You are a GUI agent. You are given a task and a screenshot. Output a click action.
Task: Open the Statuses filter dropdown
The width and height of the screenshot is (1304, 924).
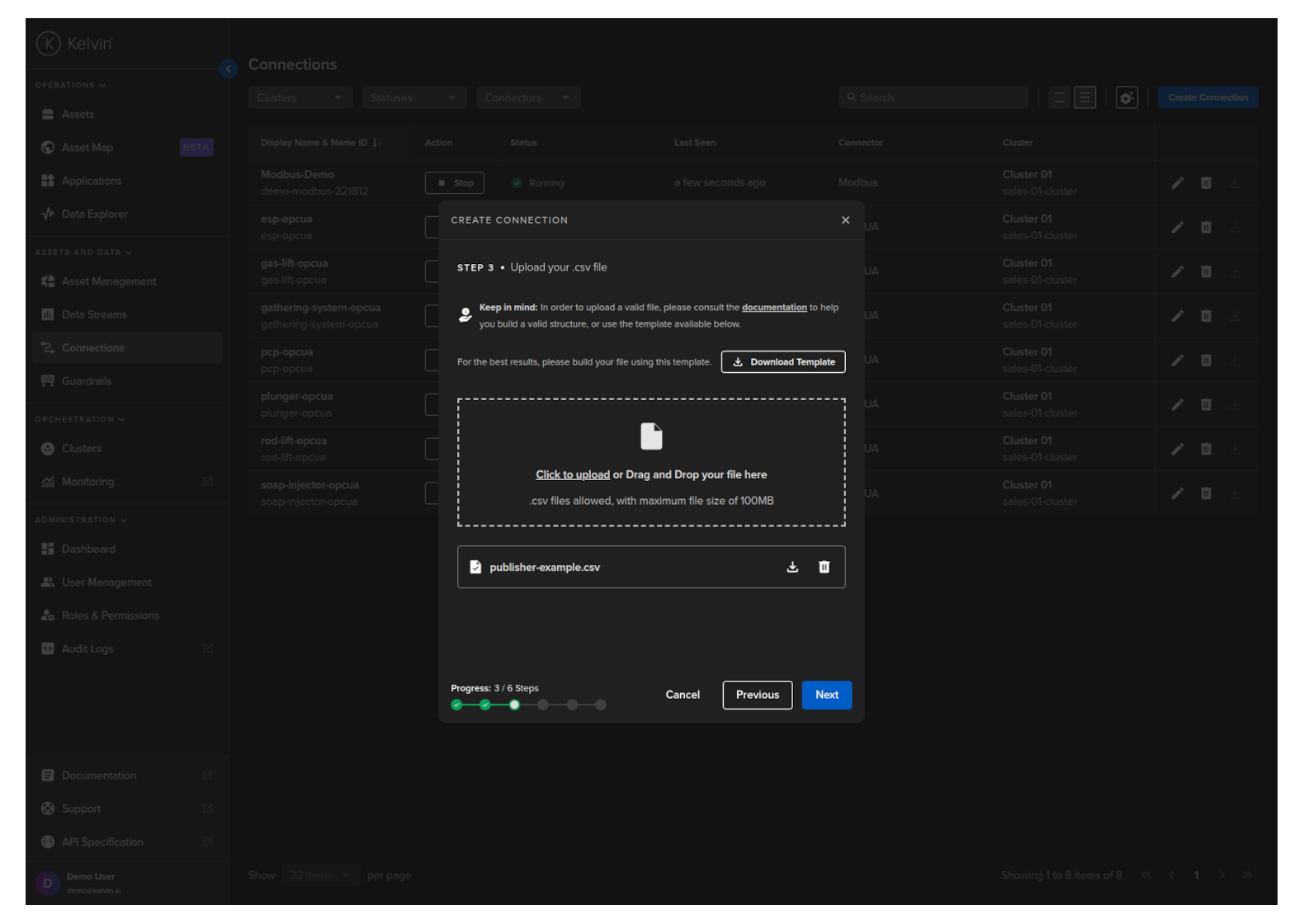click(413, 97)
